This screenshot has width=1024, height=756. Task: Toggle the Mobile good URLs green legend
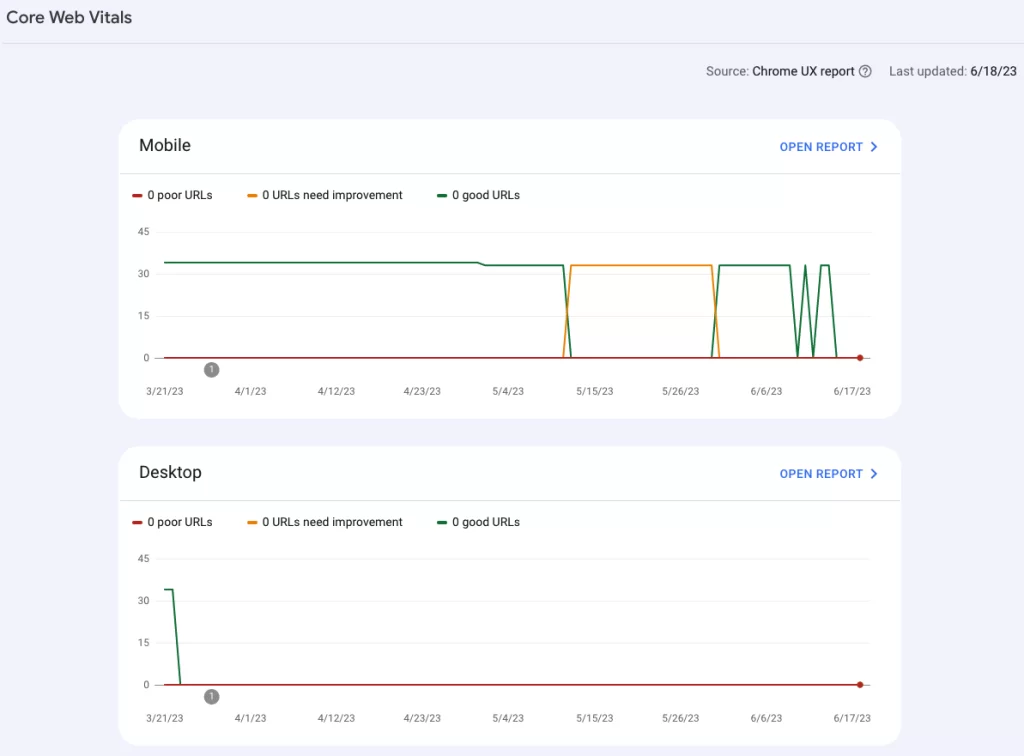point(479,195)
